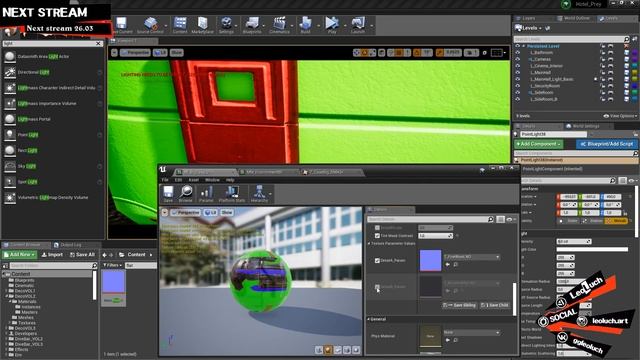This screenshot has height=360, width=640.
Task: Enable the greyed-out second texture parameter checkbox
Action: coord(377,287)
